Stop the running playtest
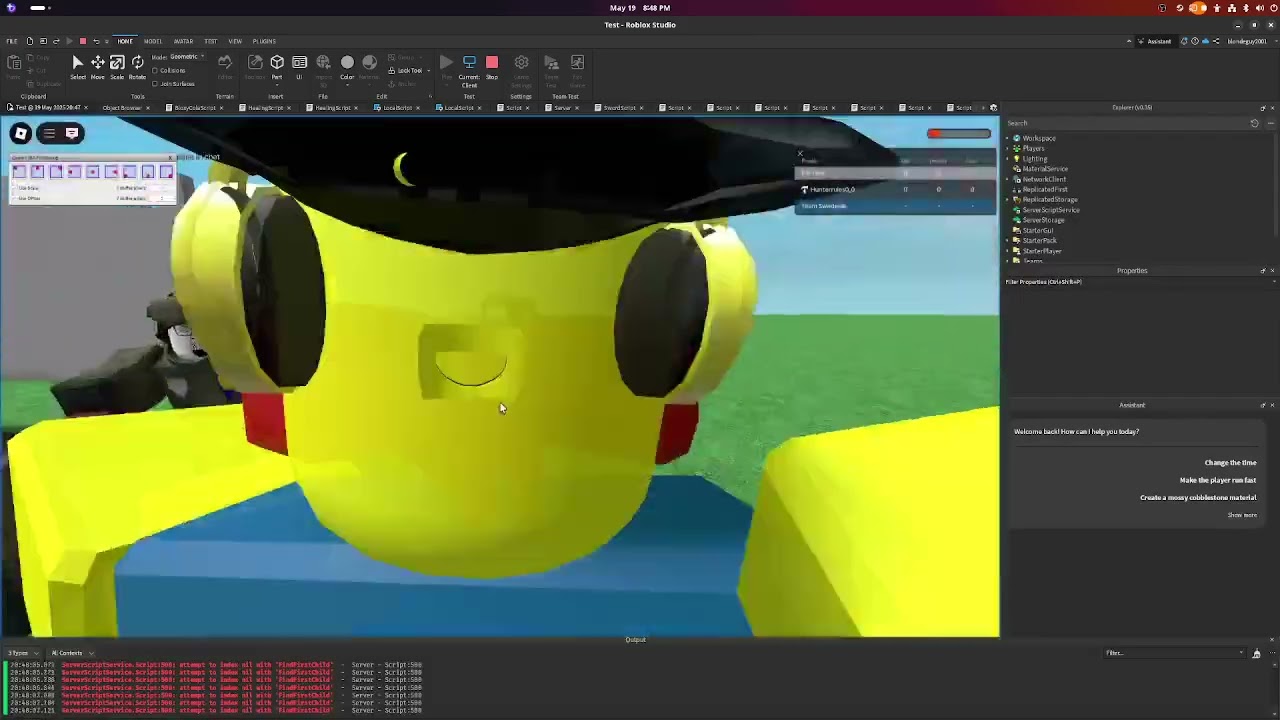The width and height of the screenshot is (1280, 720). coord(492,66)
